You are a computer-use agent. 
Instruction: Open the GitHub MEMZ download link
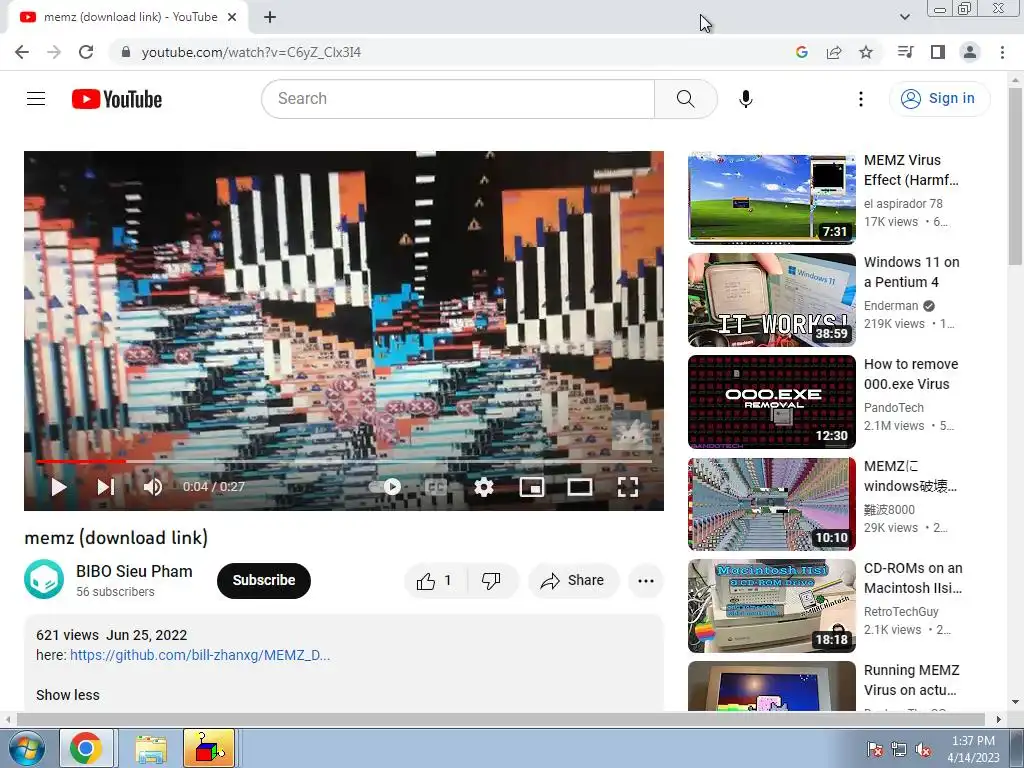click(x=200, y=655)
